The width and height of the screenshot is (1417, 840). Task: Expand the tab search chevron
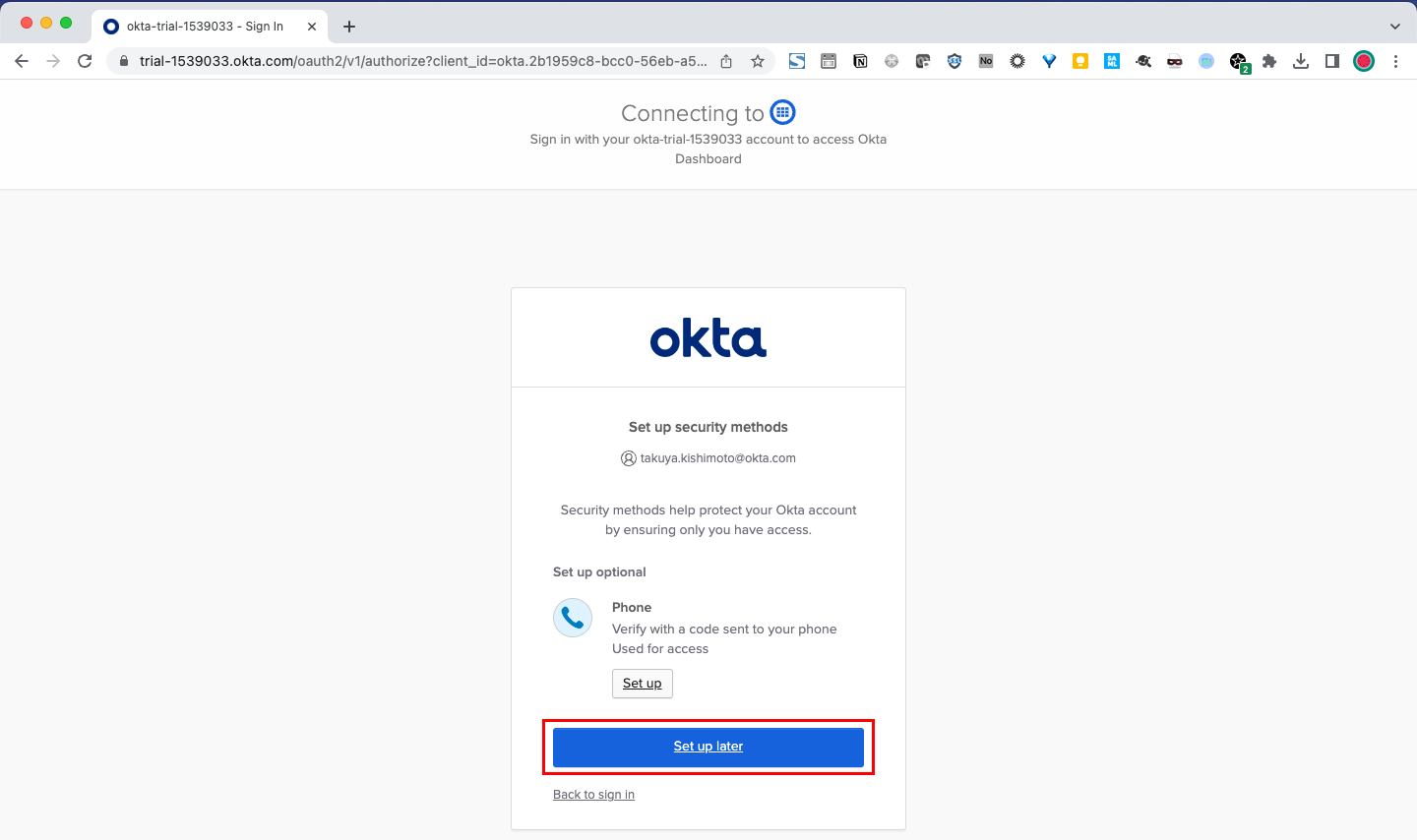(x=1394, y=27)
